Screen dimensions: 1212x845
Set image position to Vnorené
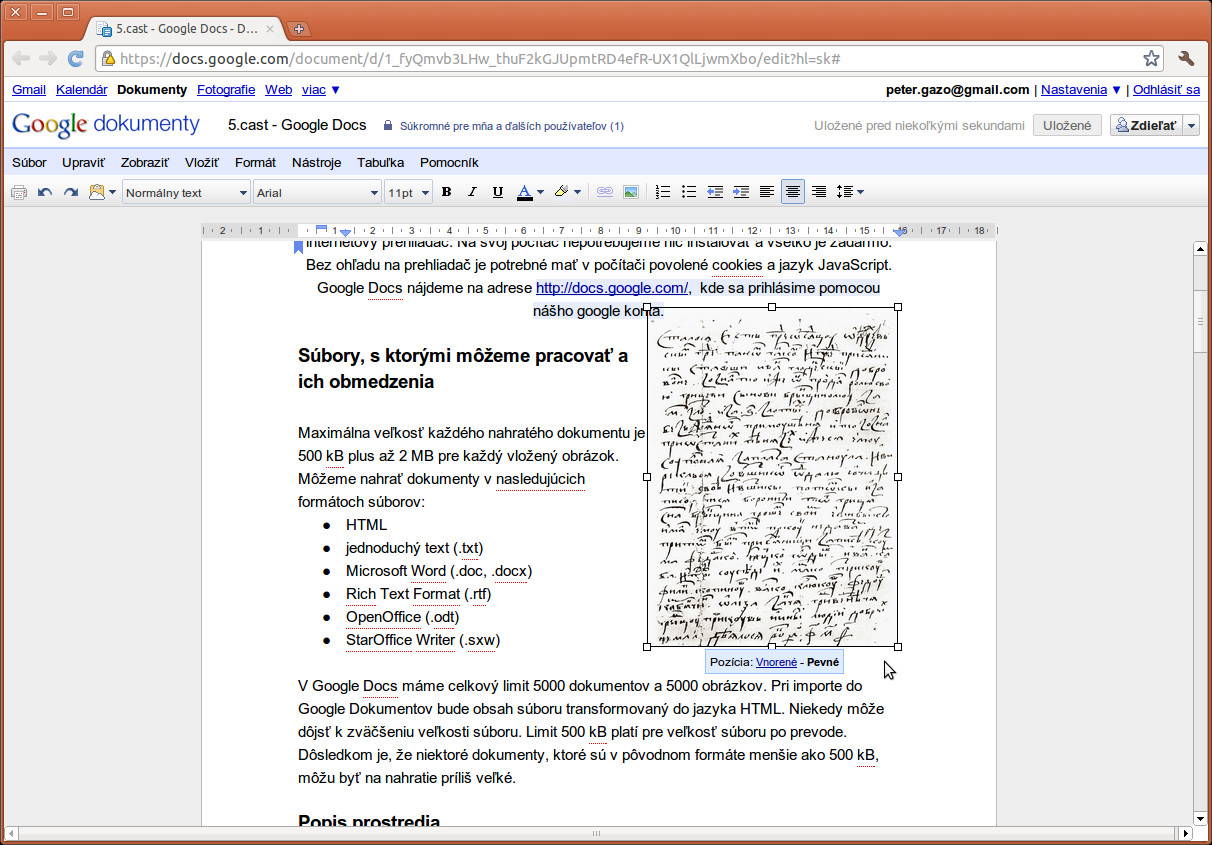[777, 662]
